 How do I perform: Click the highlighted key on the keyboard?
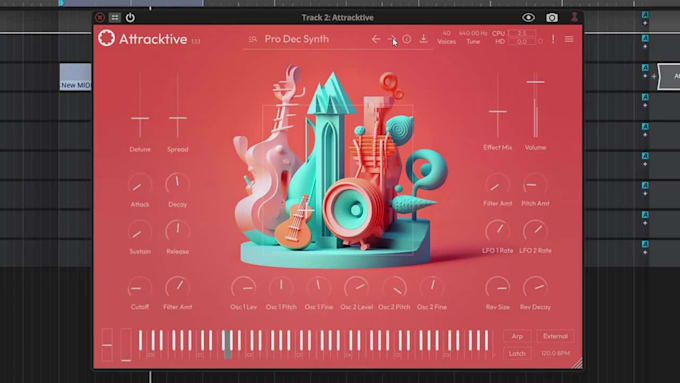coord(228,345)
